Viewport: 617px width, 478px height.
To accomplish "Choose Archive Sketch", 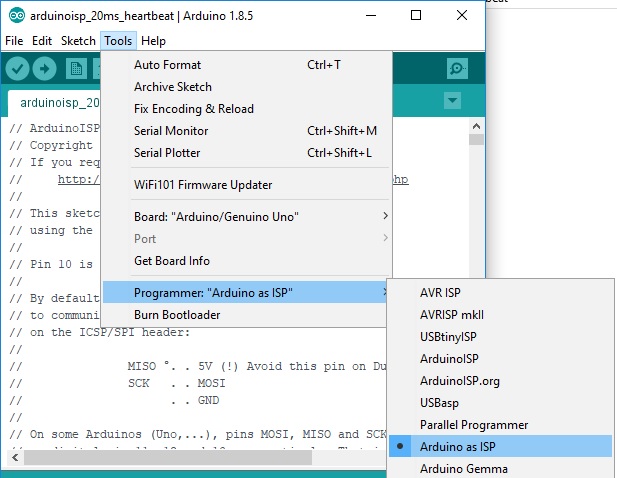I will 247,87.
